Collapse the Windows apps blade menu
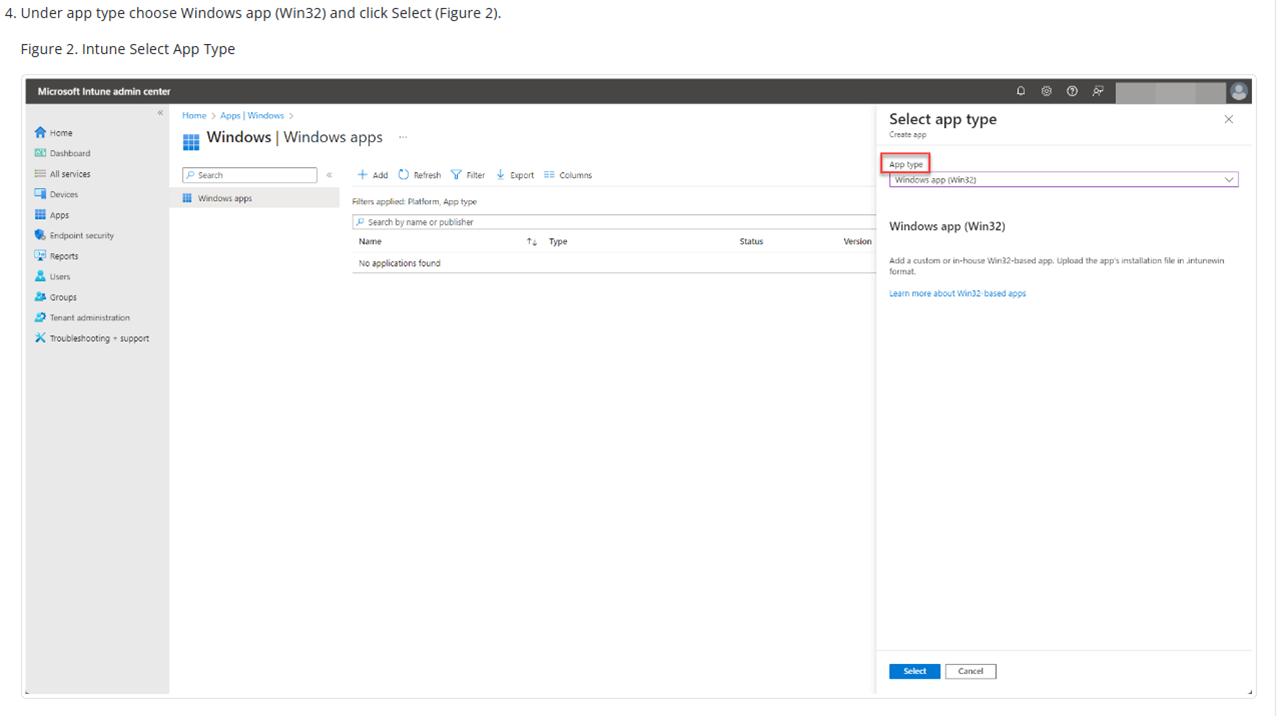 coord(329,175)
